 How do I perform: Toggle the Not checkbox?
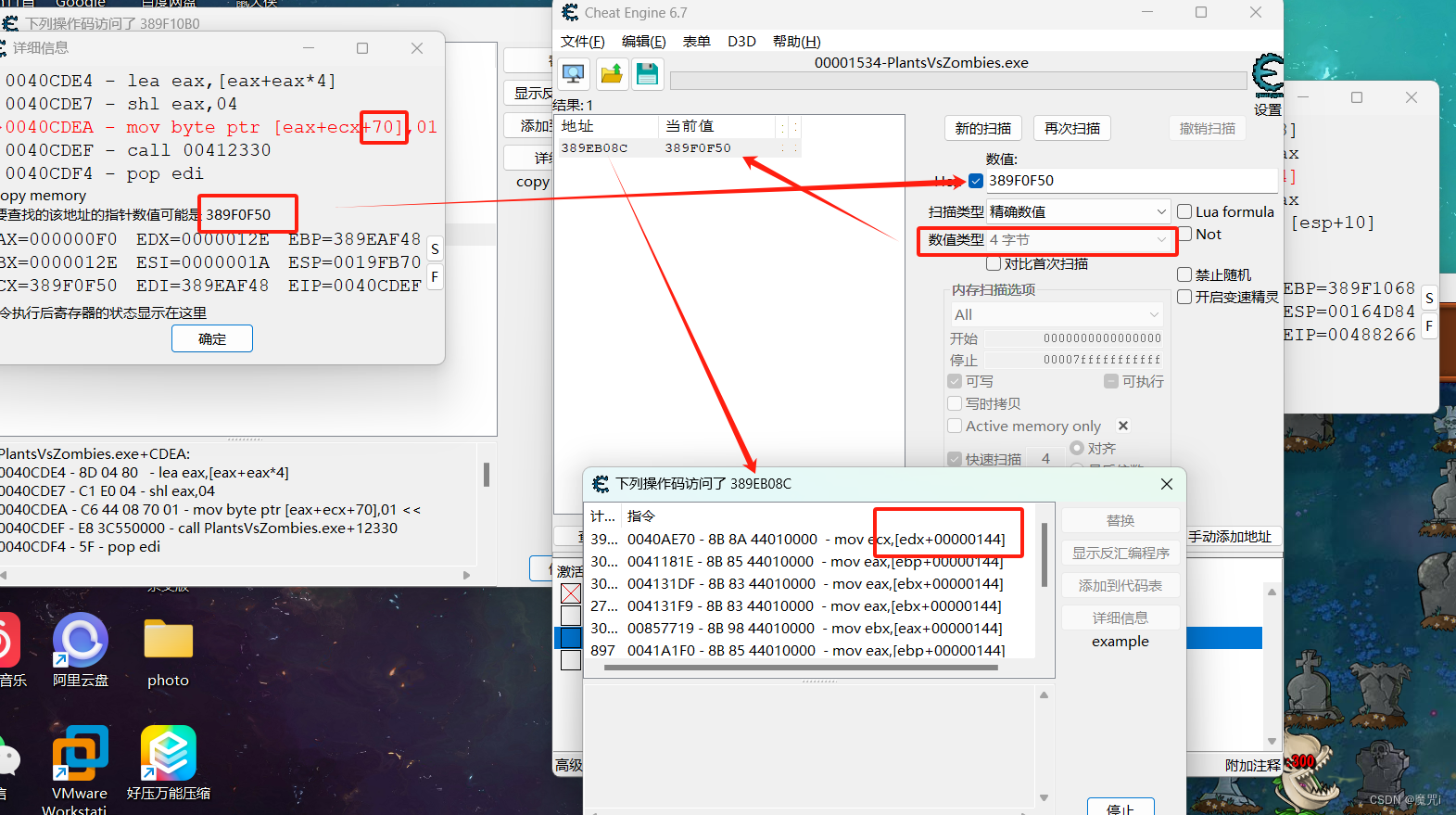tap(1184, 234)
